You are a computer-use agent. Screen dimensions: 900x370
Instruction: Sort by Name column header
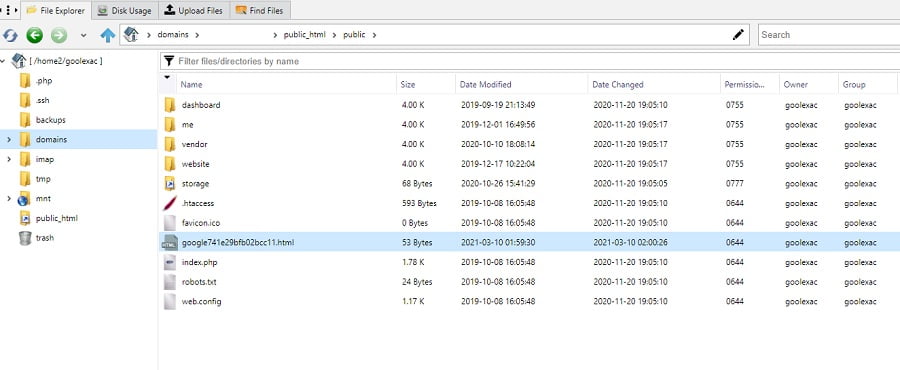(x=286, y=84)
